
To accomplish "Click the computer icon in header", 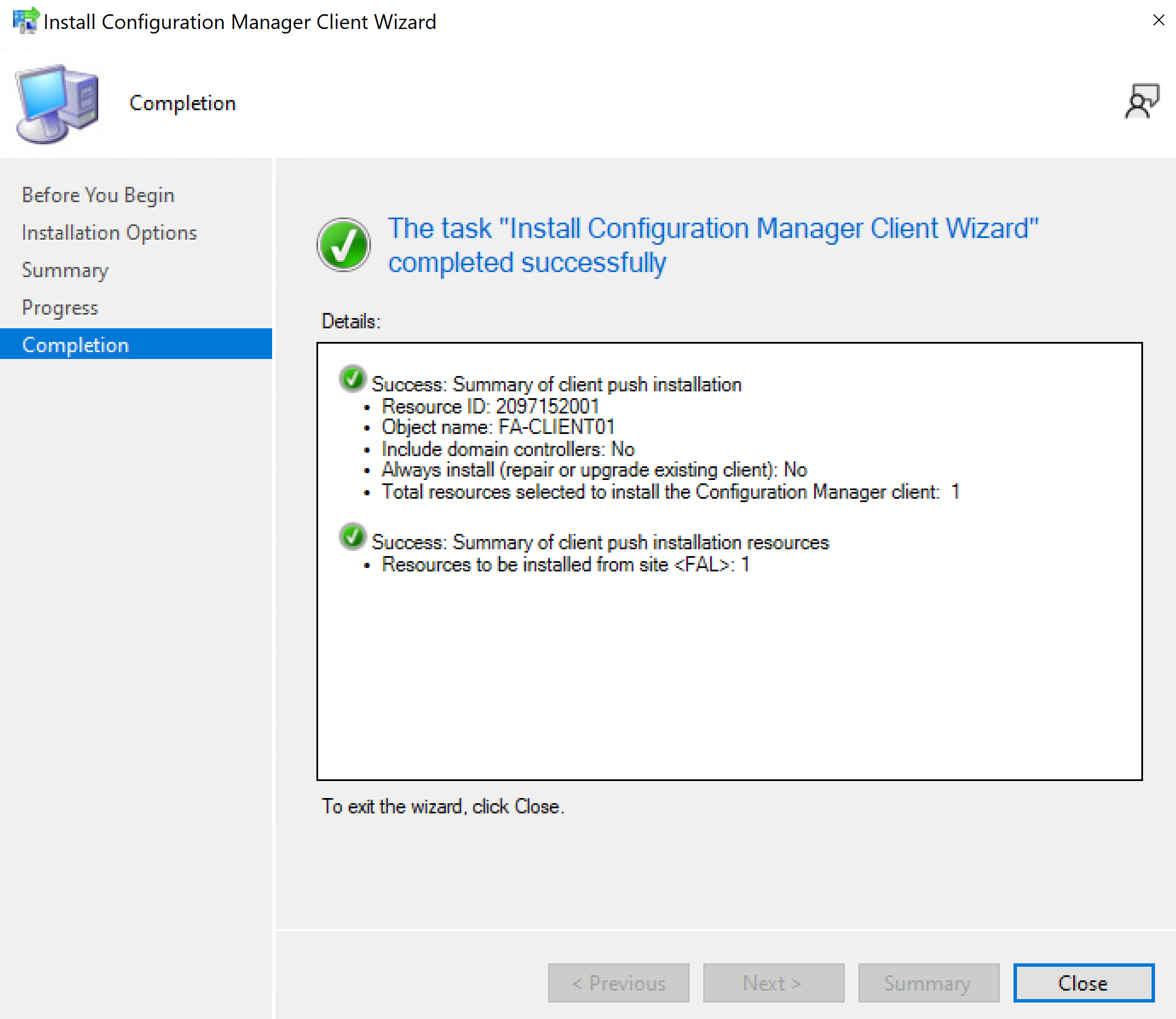I will tap(57, 103).
